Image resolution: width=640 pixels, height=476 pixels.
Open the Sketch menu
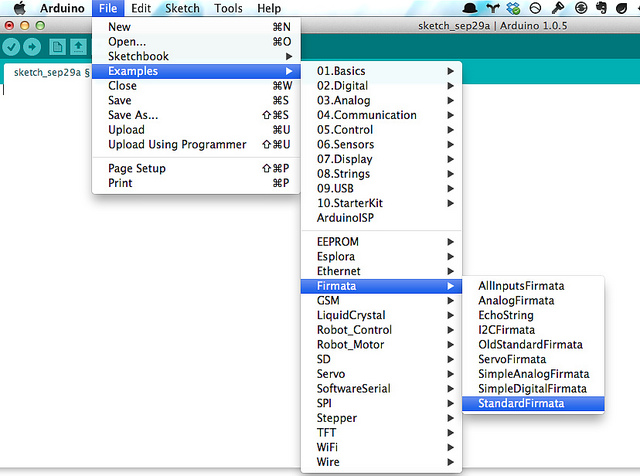tap(182, 8)
